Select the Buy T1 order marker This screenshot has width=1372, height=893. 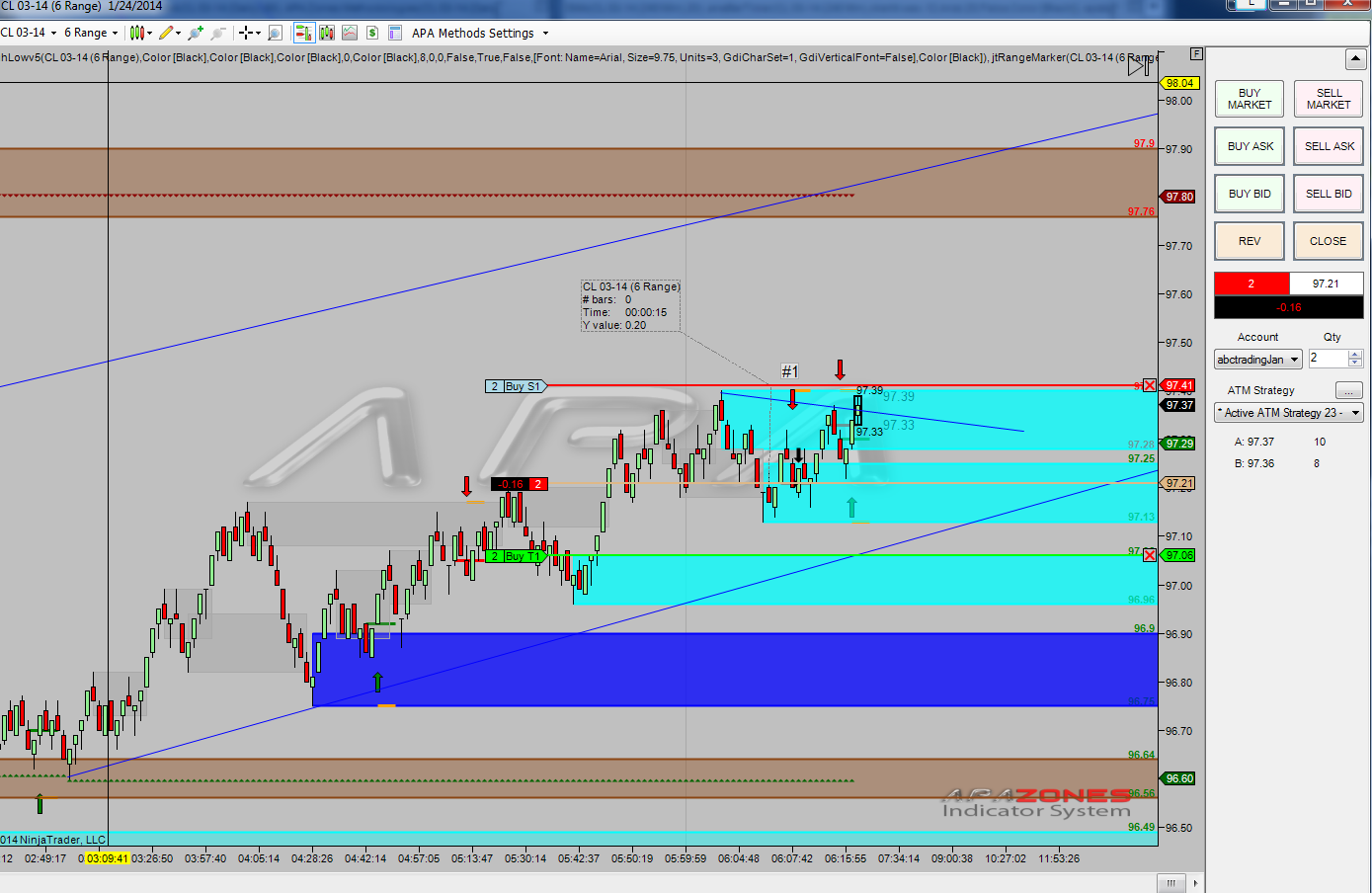[x=516, y=556]
